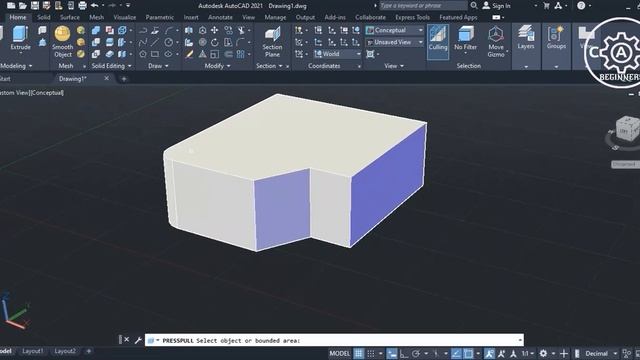The image size is (640, 360).
Task: Click the keyword search box
Action: pos(423,5)
